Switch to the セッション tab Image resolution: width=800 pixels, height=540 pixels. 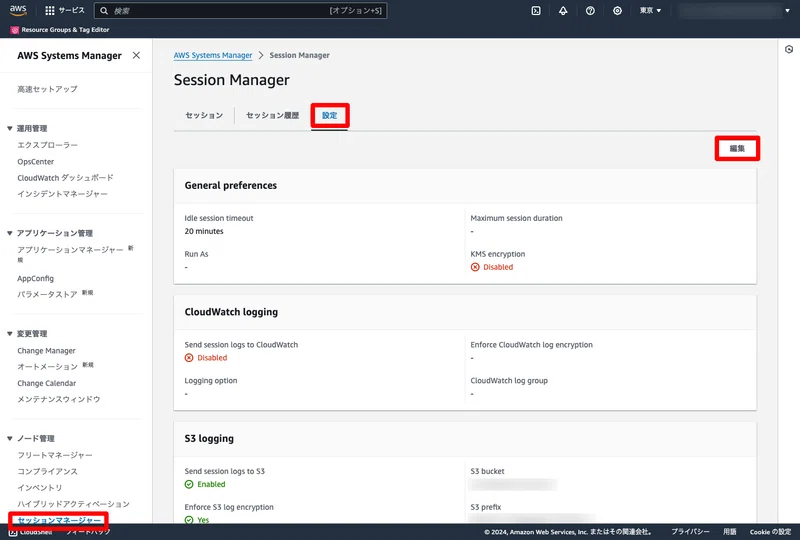204,115
